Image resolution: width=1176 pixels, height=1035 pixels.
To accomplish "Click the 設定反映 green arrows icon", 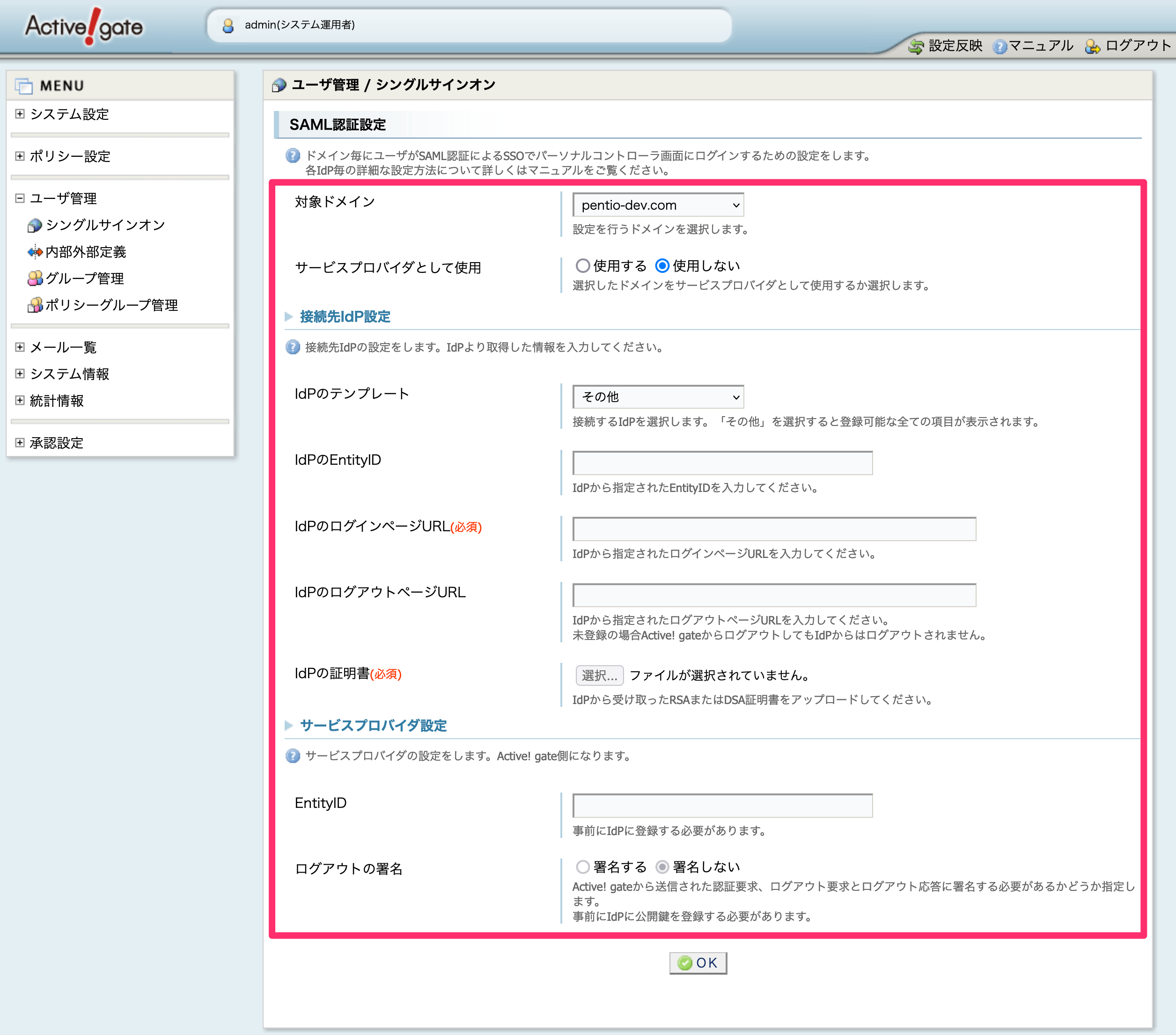I will coord(915,46).
